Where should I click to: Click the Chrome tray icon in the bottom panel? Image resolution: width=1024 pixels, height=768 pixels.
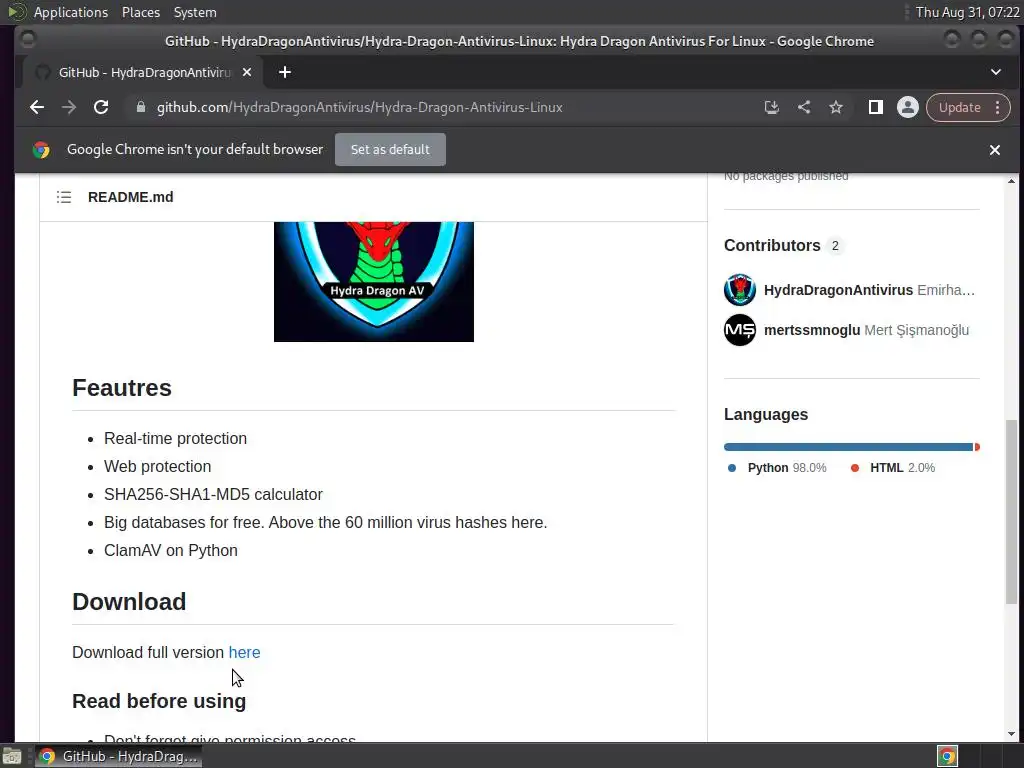click(947, 756)
